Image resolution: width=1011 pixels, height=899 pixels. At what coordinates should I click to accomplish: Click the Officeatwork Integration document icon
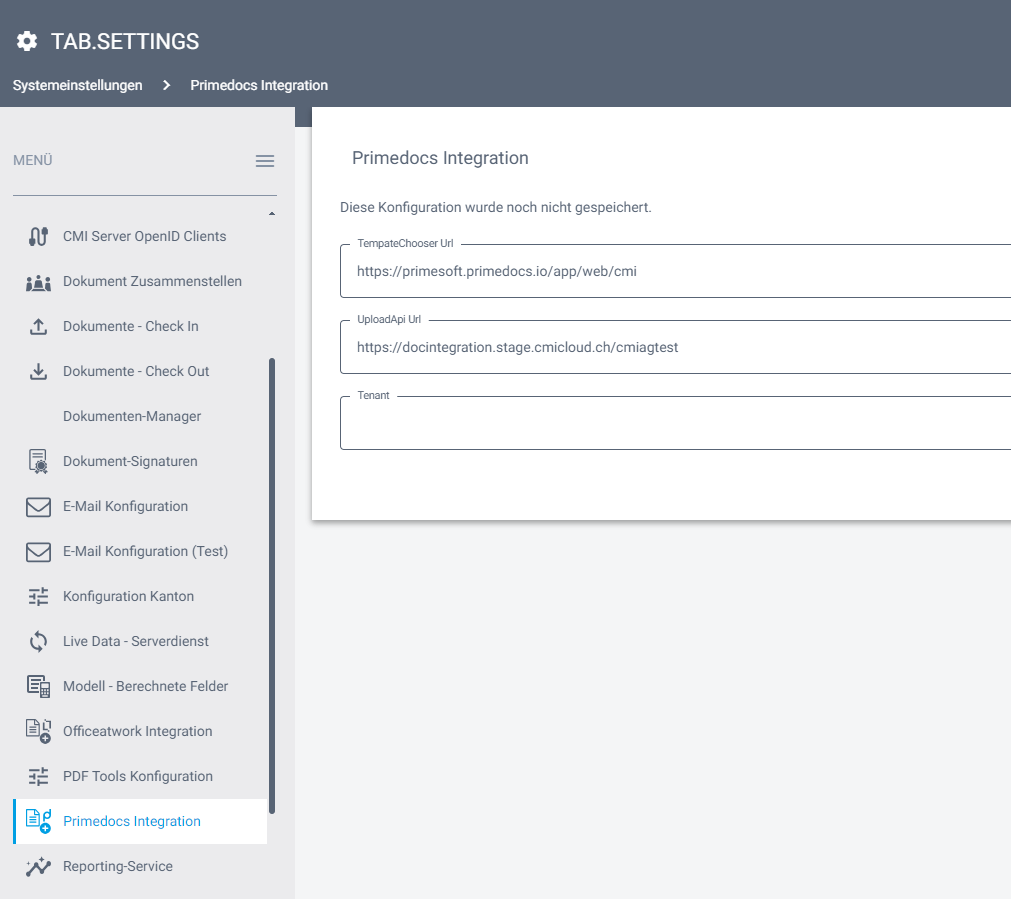tap(39, 732)
